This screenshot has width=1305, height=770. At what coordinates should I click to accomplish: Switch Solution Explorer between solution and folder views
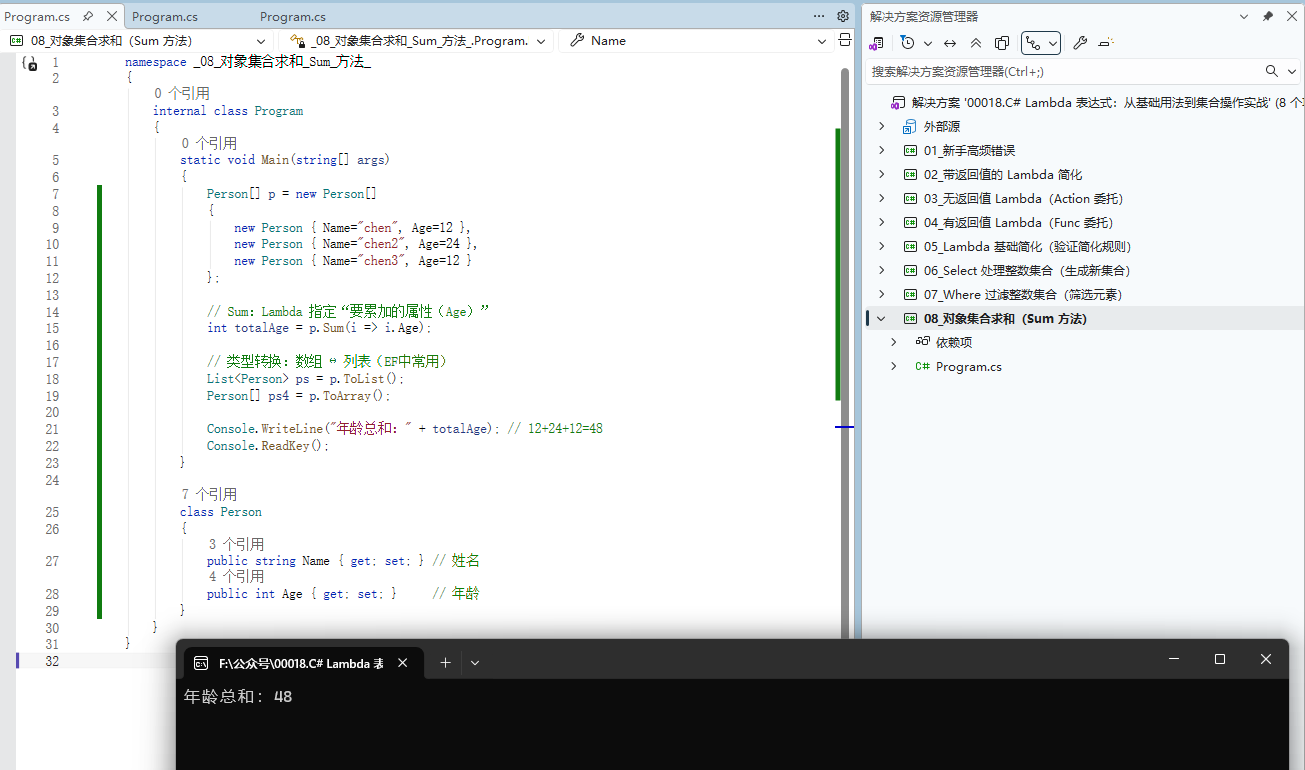point(876,43)
